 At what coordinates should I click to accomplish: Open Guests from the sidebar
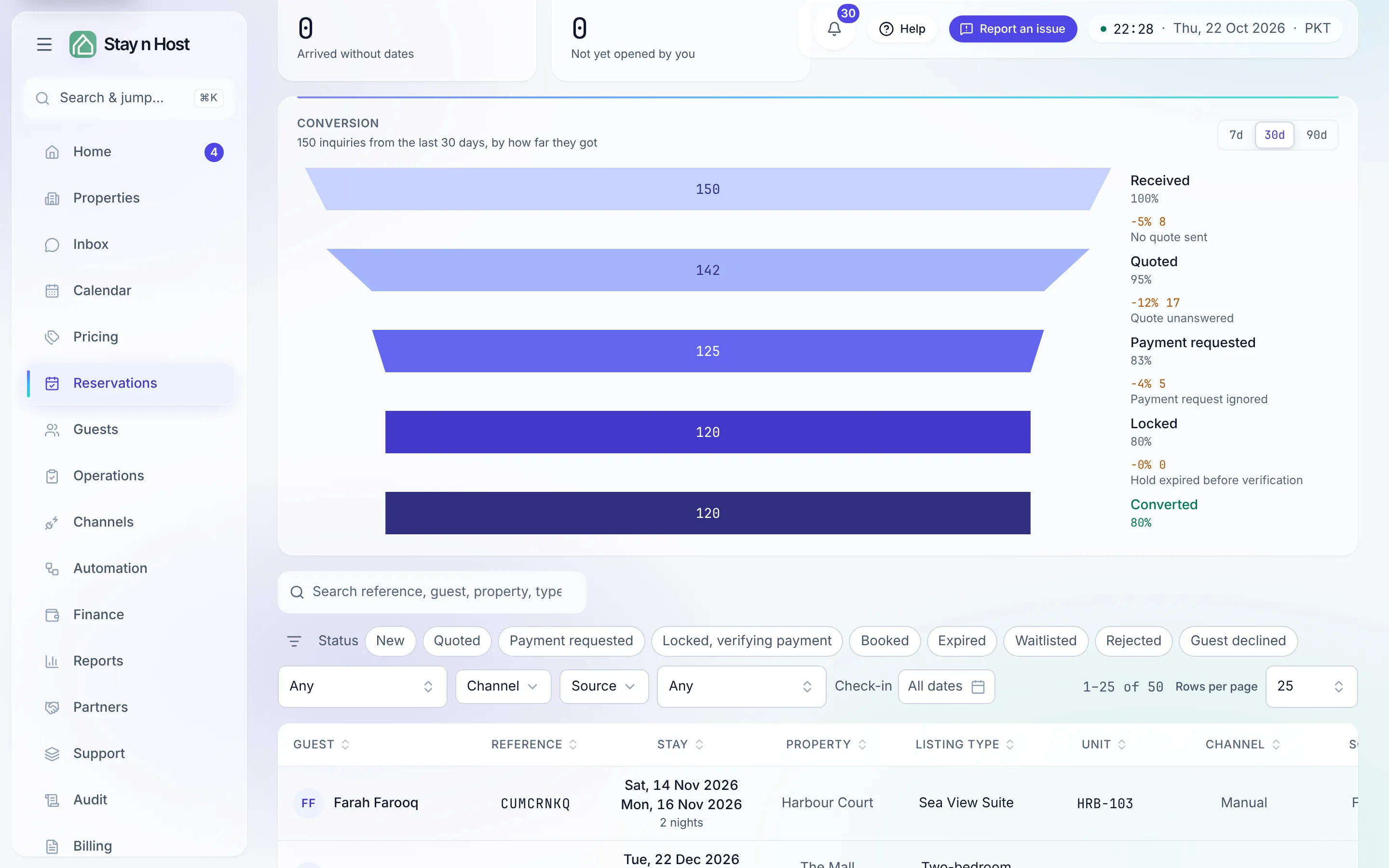click(130, 430)
